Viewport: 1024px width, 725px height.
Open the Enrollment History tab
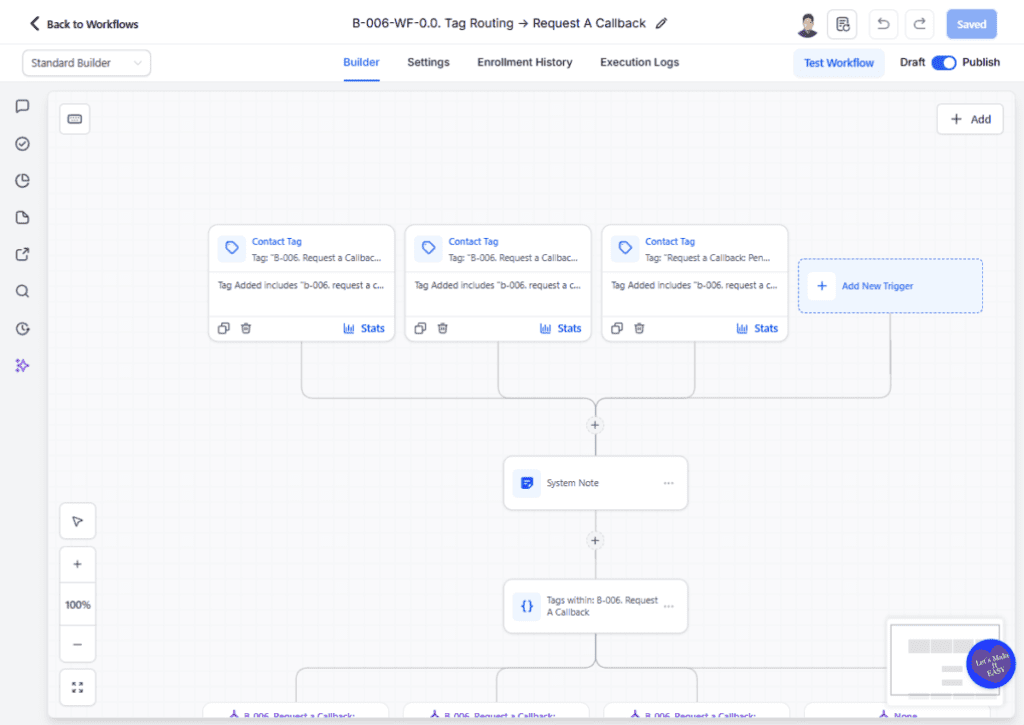pyautogui.click(x=524, y=62)
